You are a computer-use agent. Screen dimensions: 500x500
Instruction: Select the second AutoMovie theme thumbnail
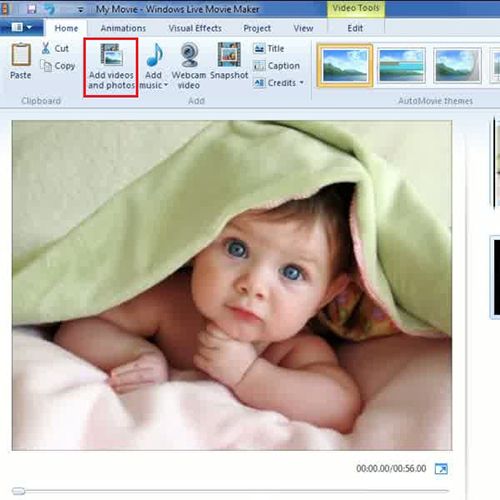coord(402,65)
